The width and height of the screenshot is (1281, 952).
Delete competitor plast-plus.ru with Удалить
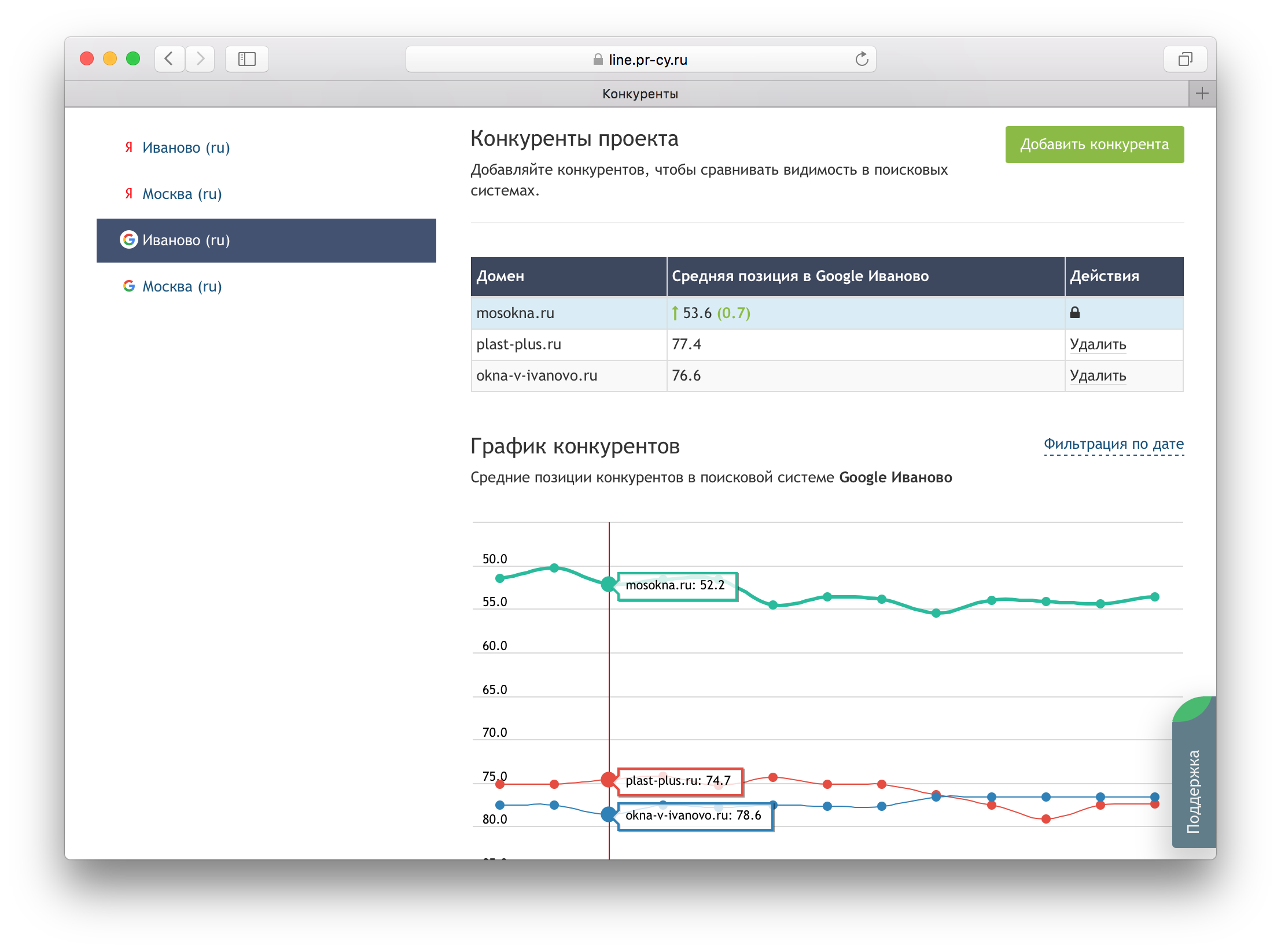(1098, 345)
